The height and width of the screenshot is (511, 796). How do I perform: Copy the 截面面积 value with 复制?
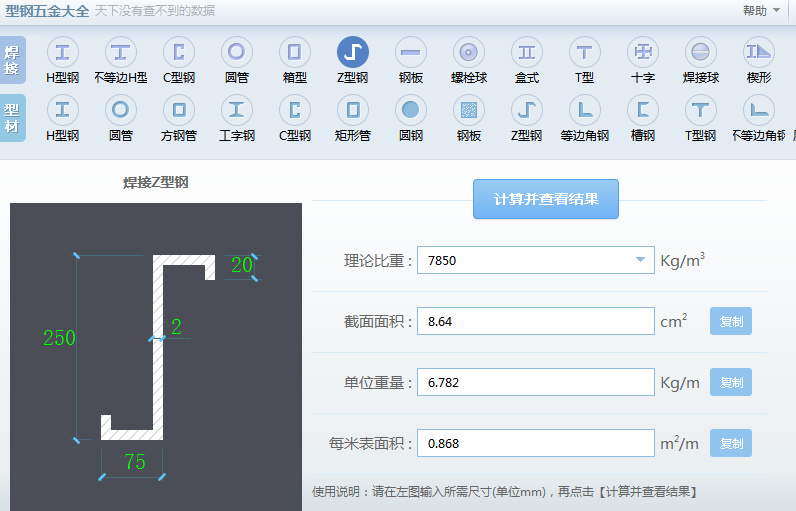click(x=731, y=321)
